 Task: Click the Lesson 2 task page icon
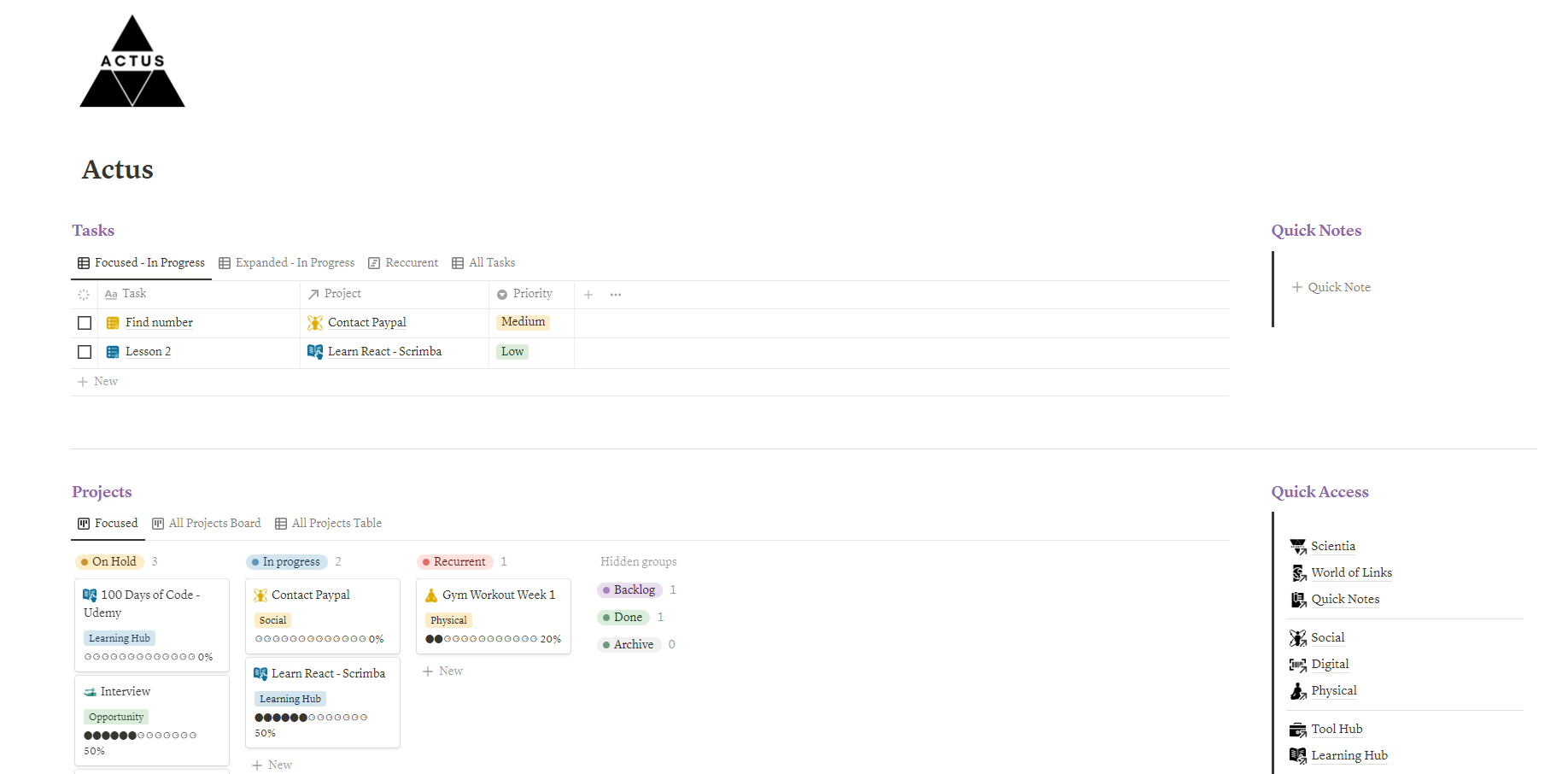point(113,352)
